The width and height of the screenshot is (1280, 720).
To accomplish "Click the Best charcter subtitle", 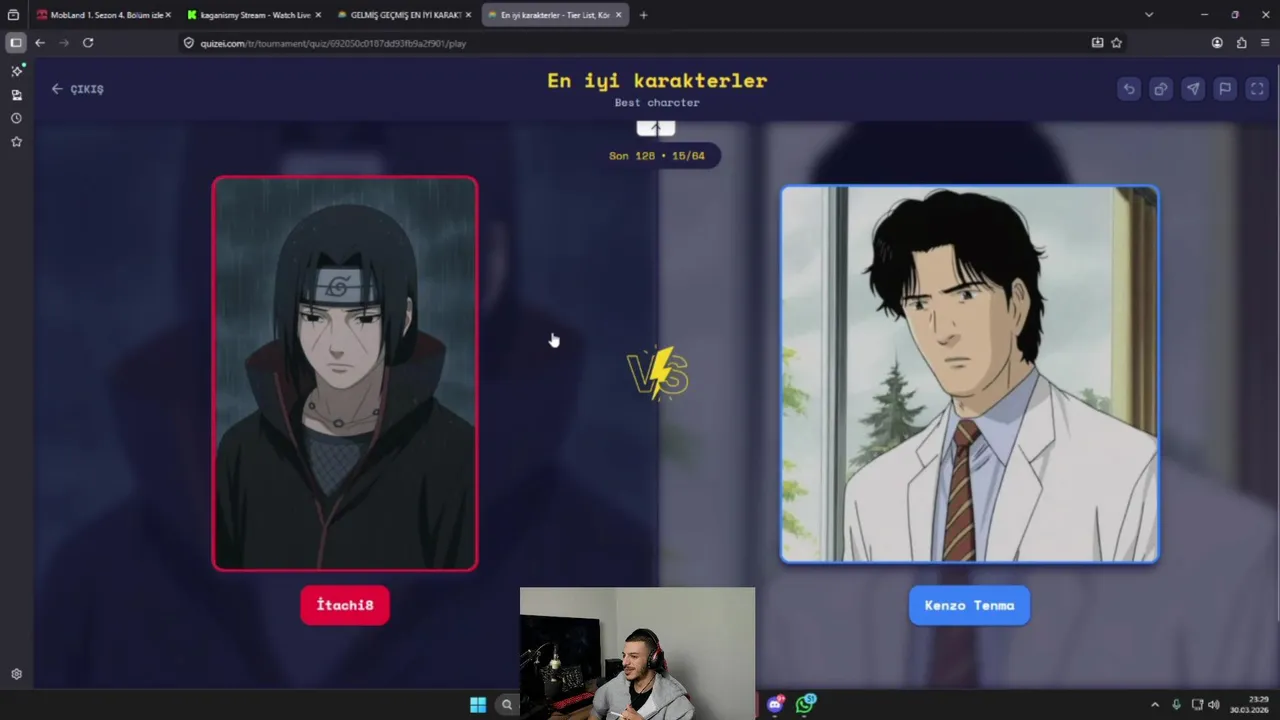I will click(657, 103).
